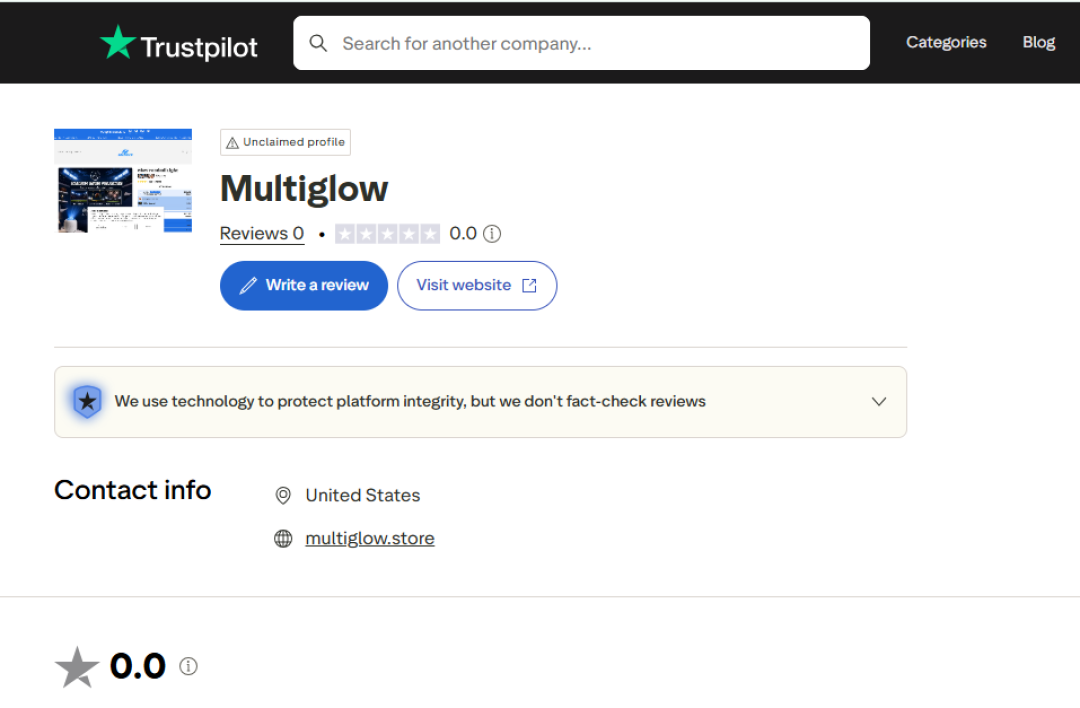
Task: Click the fact-check reviews notice text
Action: pos(410,402)
